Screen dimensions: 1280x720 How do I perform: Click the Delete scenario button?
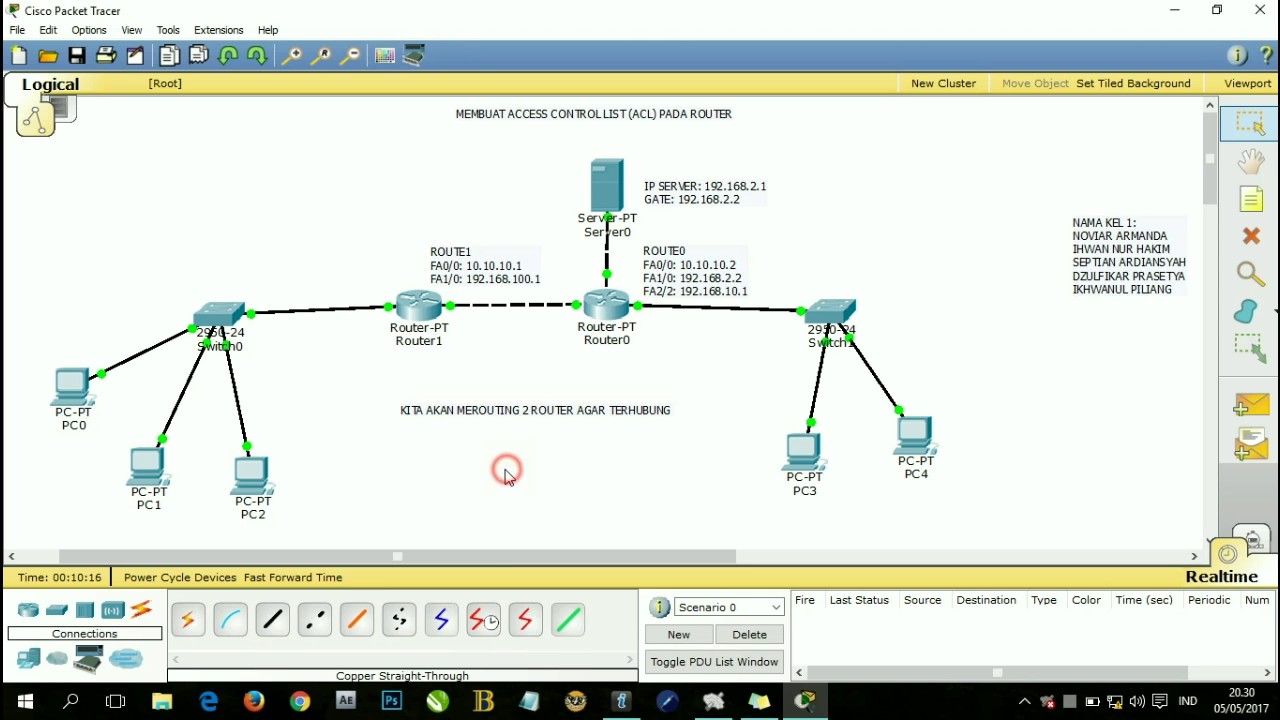(749, 634)
